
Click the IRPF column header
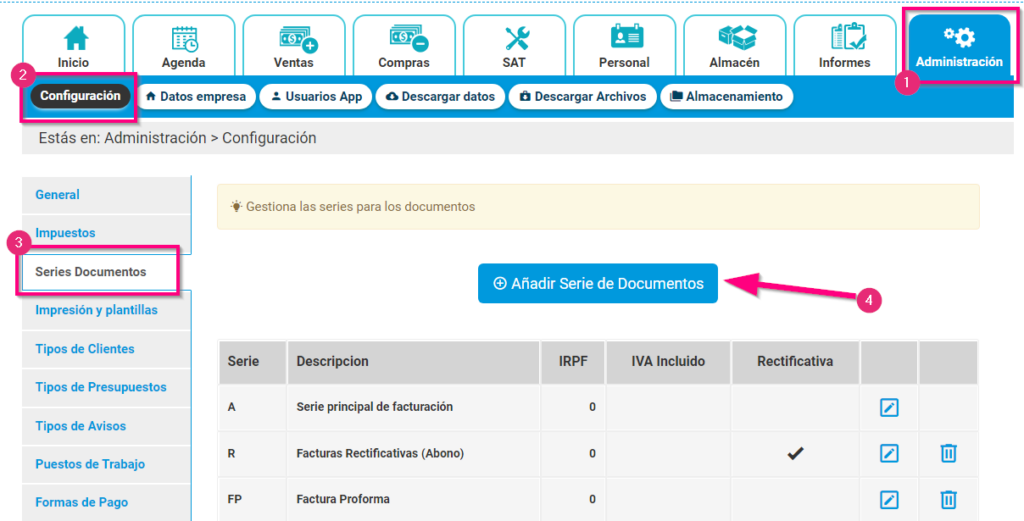coord(573,362)
